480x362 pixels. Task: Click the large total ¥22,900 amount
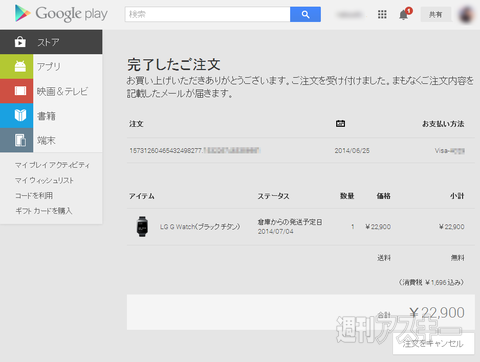(437, 313)
